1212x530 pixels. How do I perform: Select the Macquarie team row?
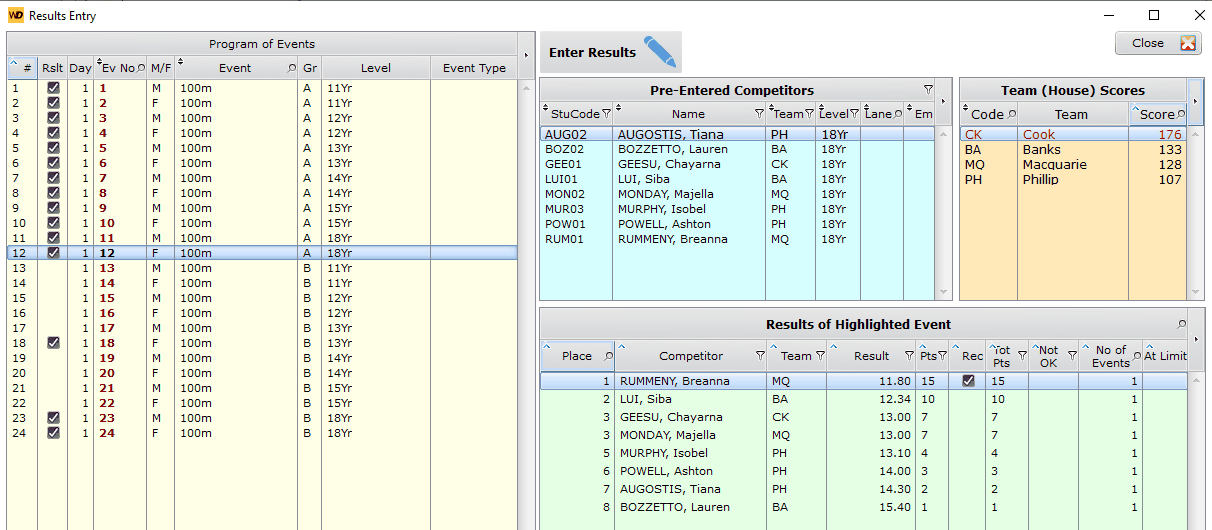1073,164
